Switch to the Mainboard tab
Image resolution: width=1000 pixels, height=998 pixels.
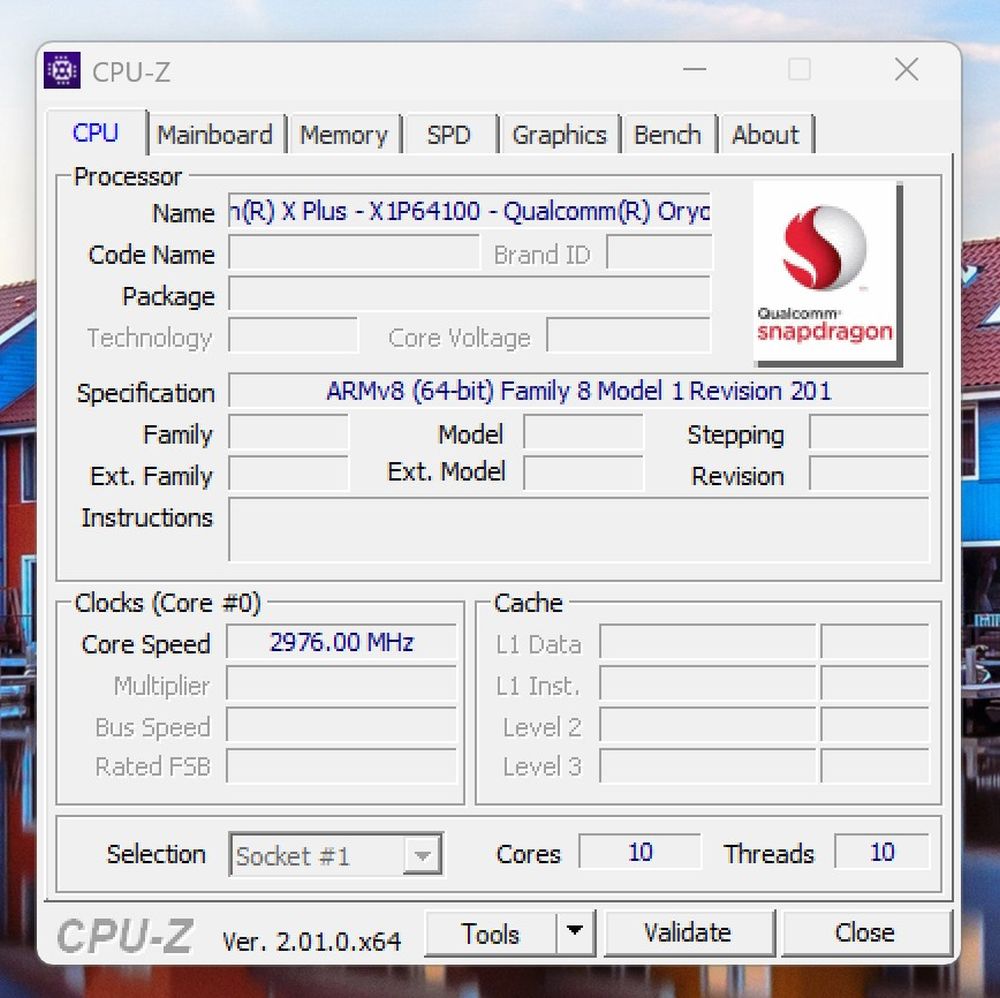[x=215, y=135]
